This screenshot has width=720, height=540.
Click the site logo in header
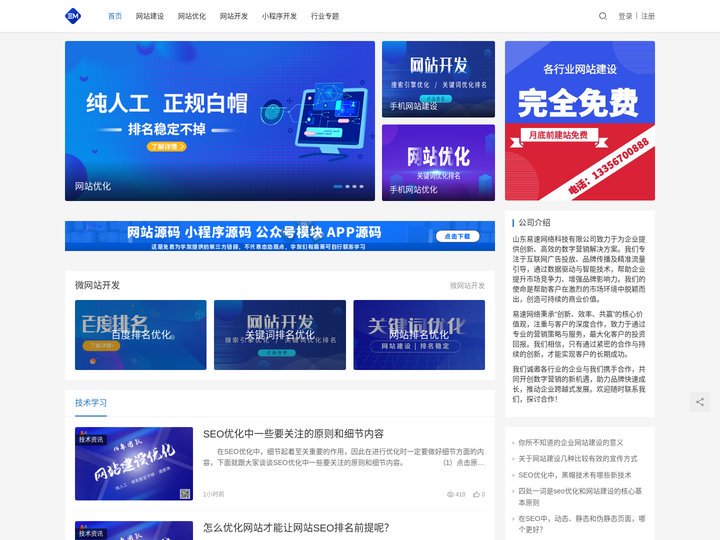73,16
